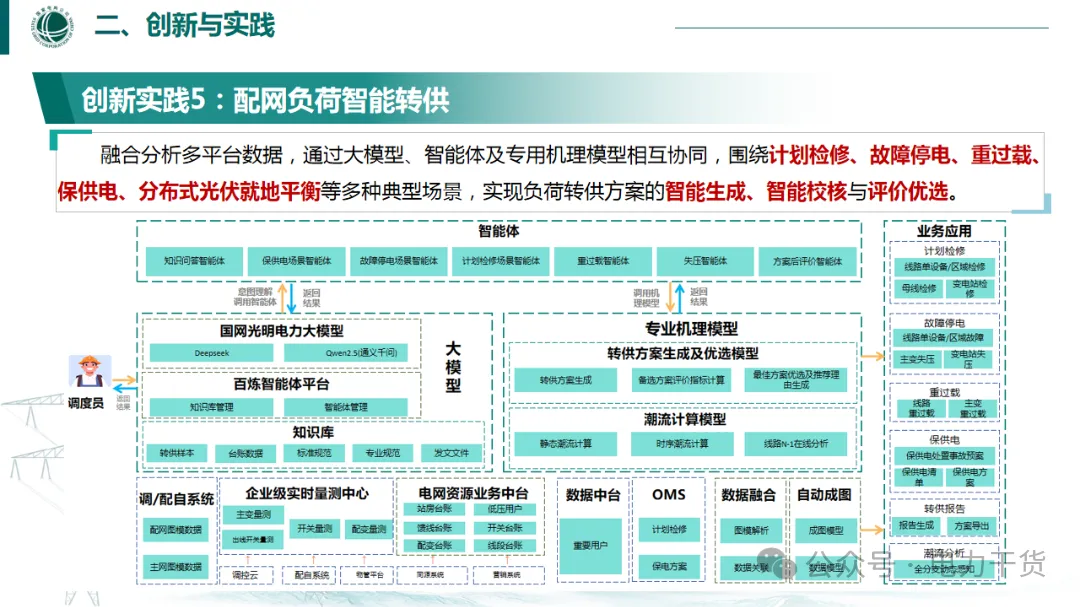The height and width of the screenshot is (607, 1080).
Task: Click the 计划检修 box under OMS
Action: [669, 529]
